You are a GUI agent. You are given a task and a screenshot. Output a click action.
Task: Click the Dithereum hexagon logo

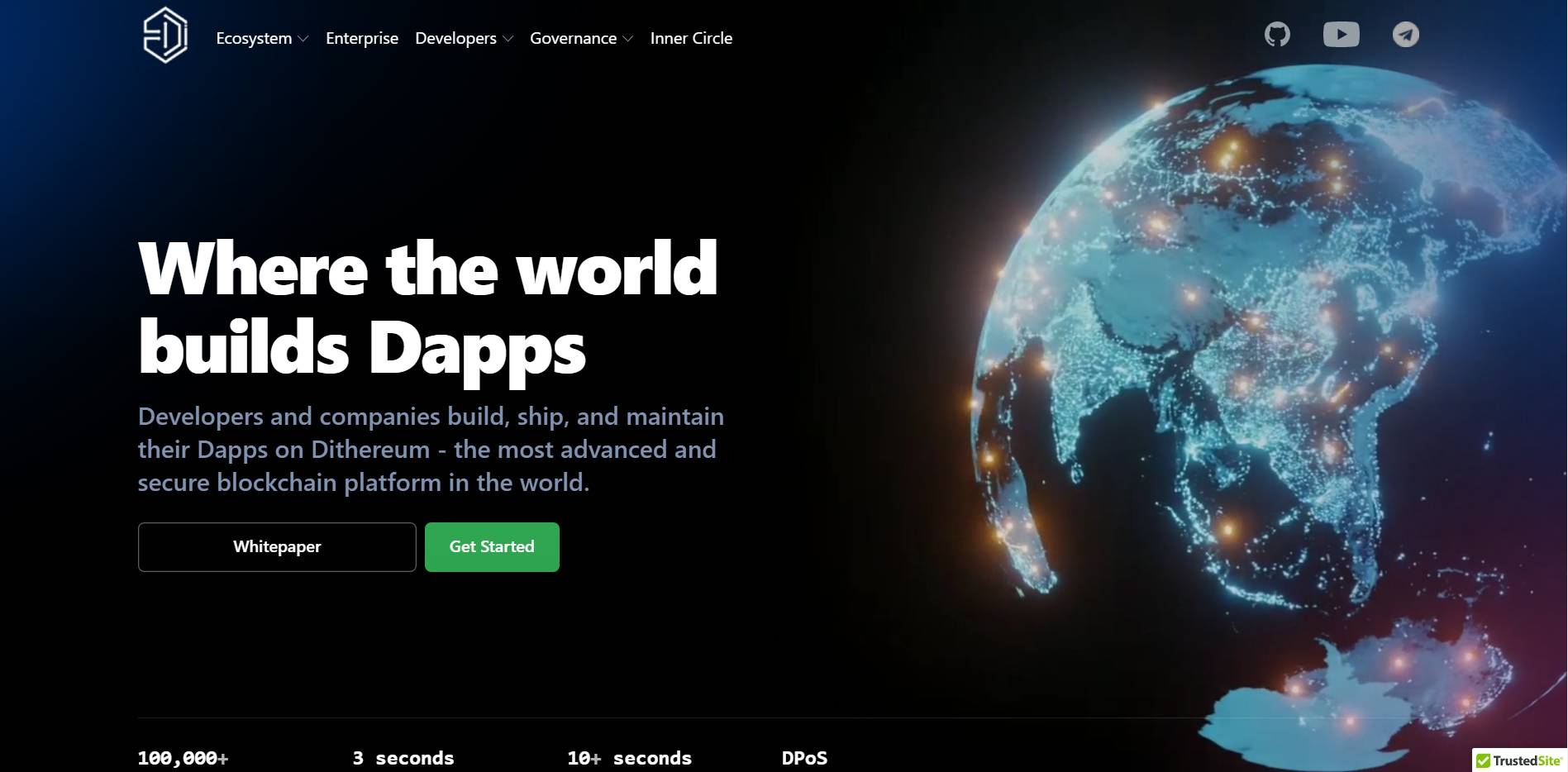coord(165,36)
